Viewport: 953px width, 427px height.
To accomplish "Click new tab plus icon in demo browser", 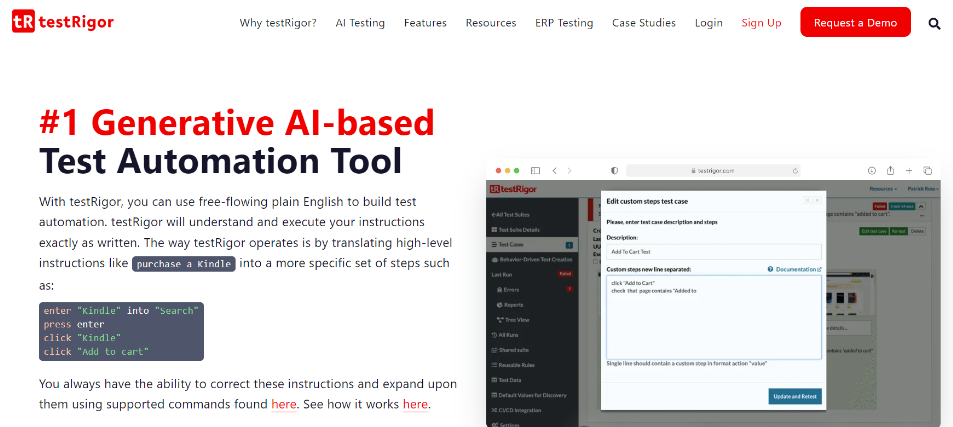I will (x=909, y=171).
